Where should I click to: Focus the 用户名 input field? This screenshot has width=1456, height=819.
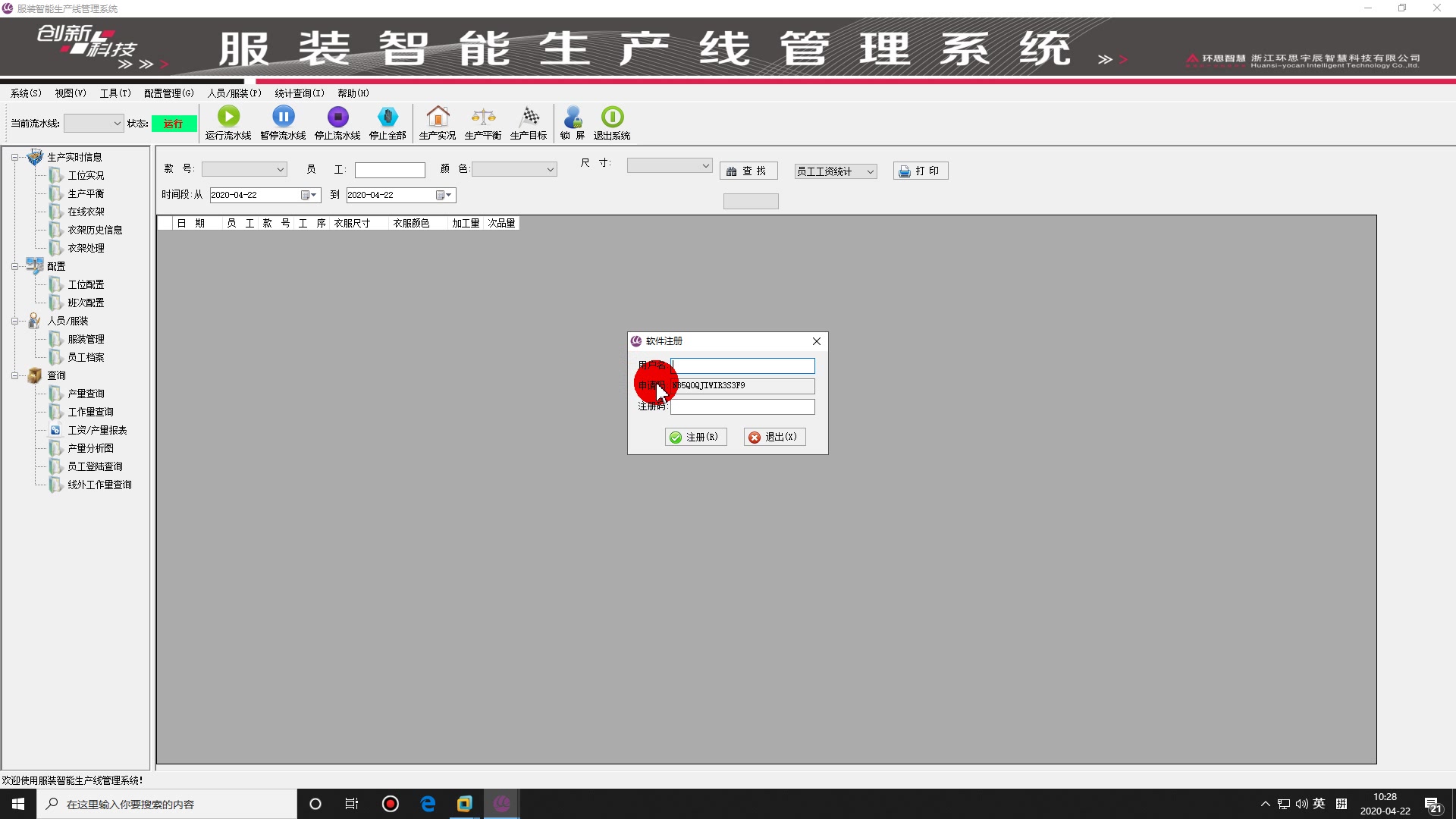coord(742,366)
